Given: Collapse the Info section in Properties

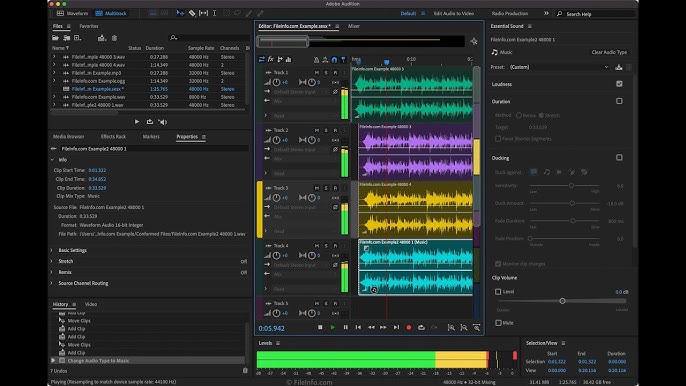Looking at the screenshot, I should 52,160.
